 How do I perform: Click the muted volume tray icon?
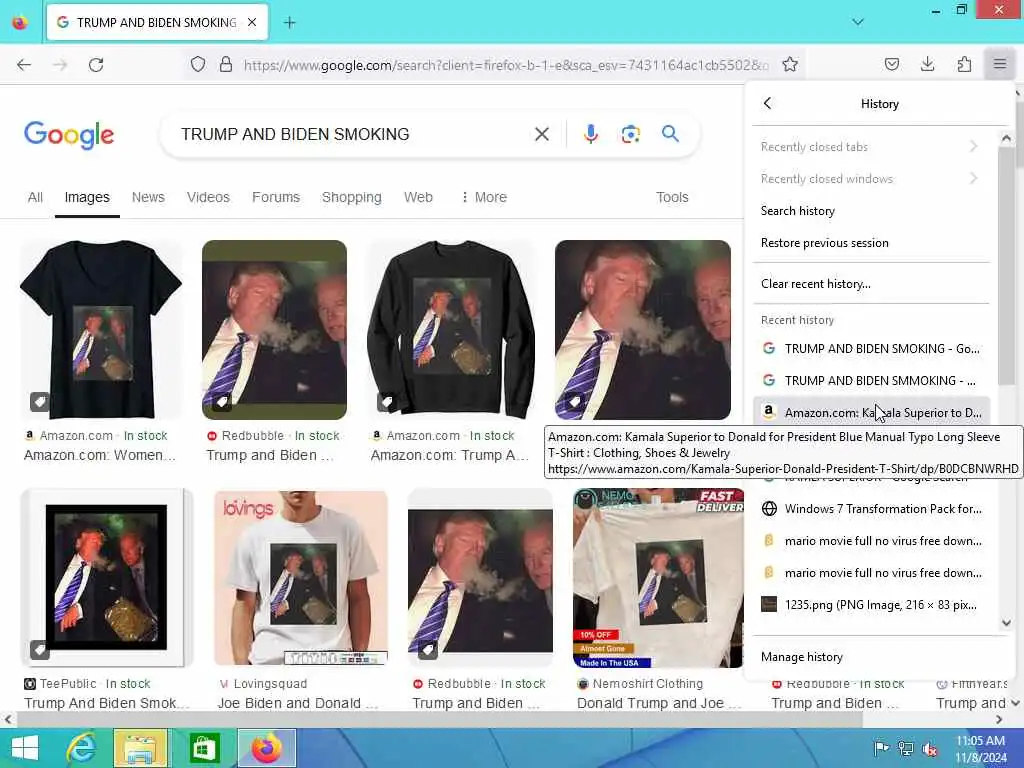[929, 748]
